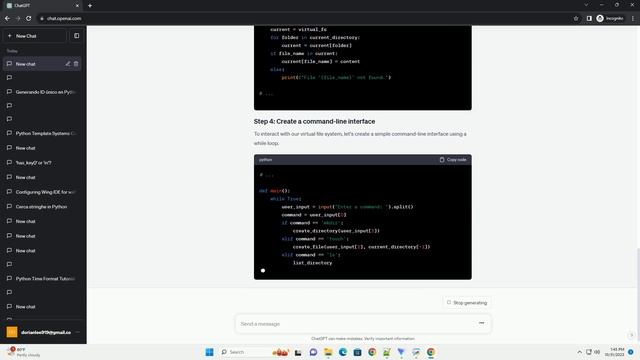Viewport: 640px width, 360px height.
Task: Open the Python Template Systems chat
Action: tap(42, 133)
